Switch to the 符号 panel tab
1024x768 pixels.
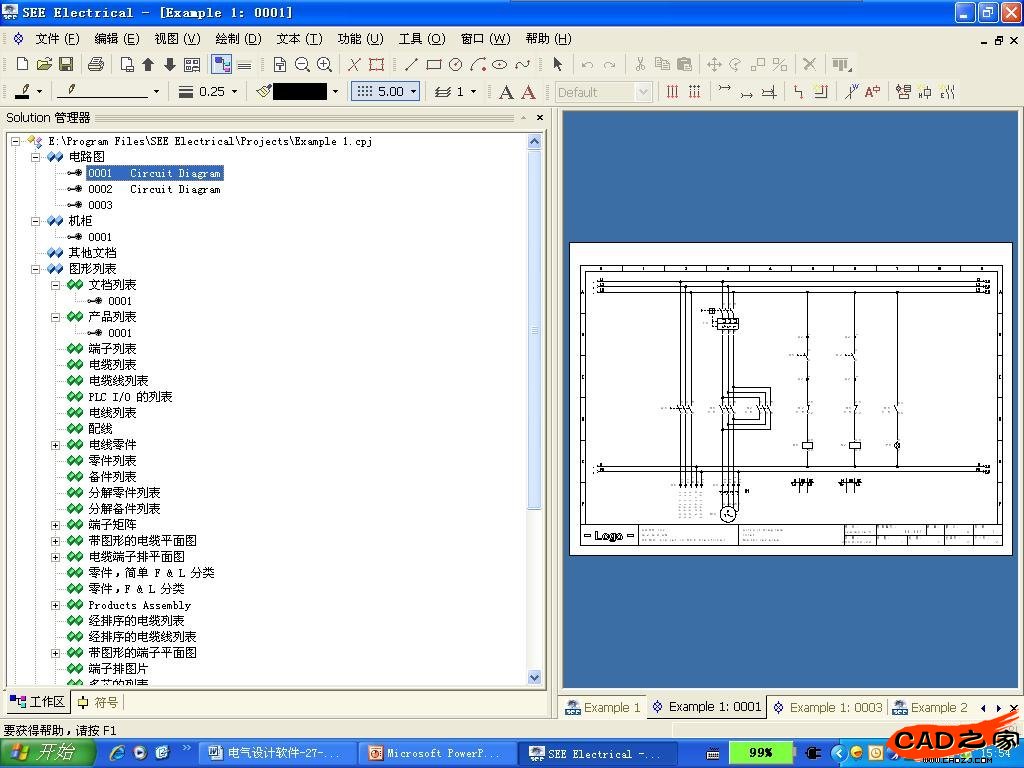pos(98,702)
